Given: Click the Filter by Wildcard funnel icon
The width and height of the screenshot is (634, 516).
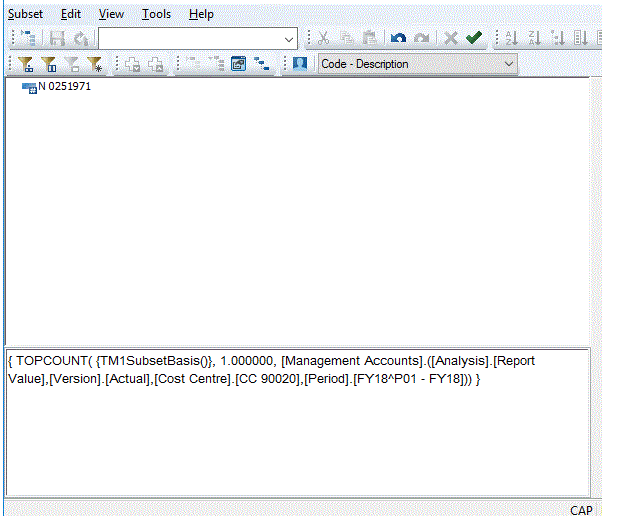Looking at the screenshot, I should coord(95,64).
